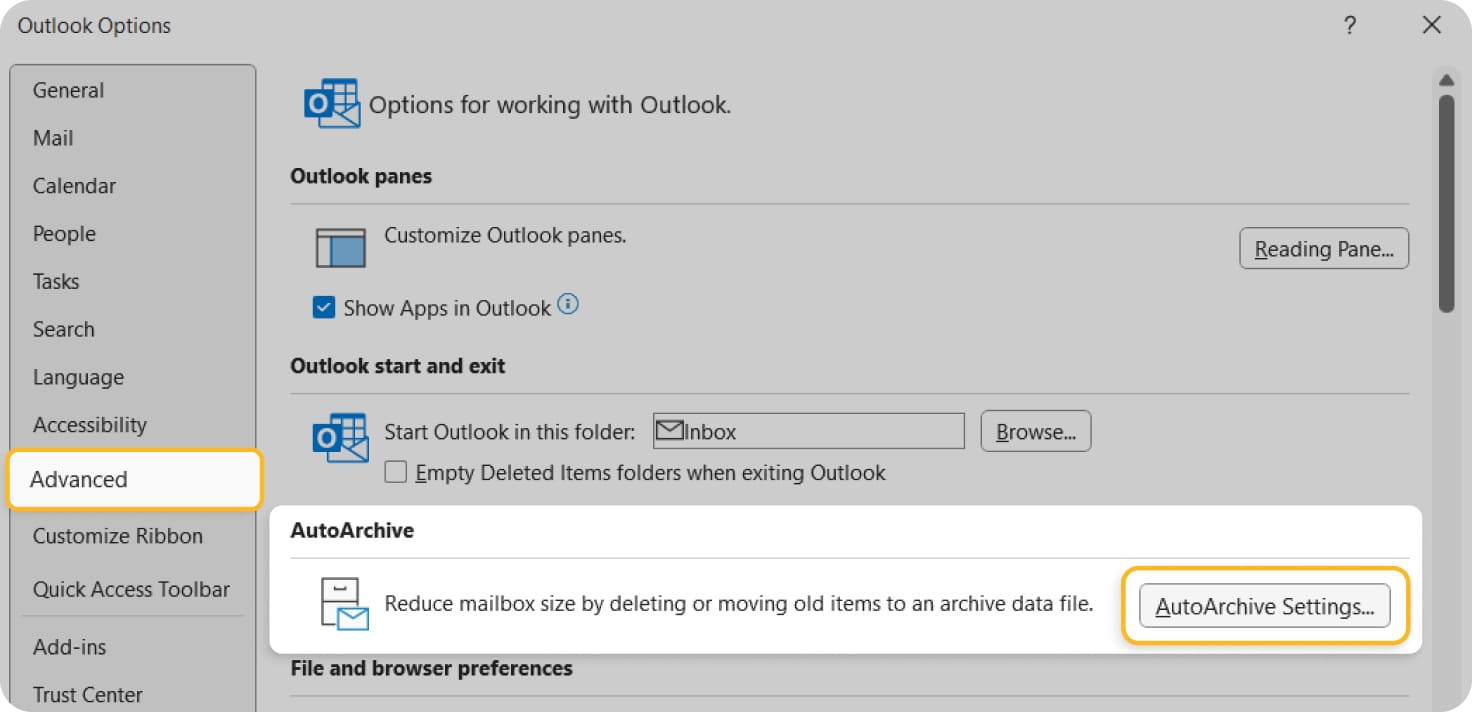Switch to the Advanced settings category
Viewport: 1472px width, 712px height.
[77, 479]
